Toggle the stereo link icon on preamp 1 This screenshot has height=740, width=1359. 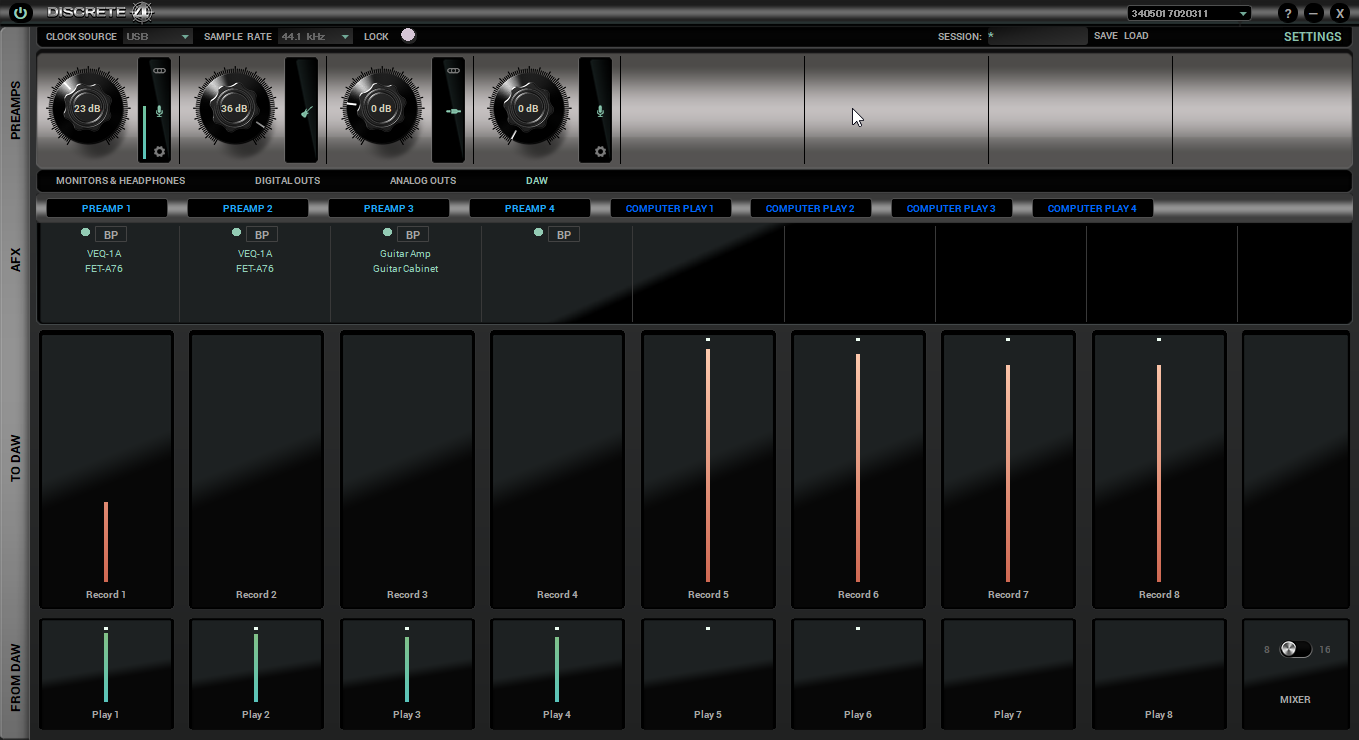pyautogui.click(x=159, y=71)
